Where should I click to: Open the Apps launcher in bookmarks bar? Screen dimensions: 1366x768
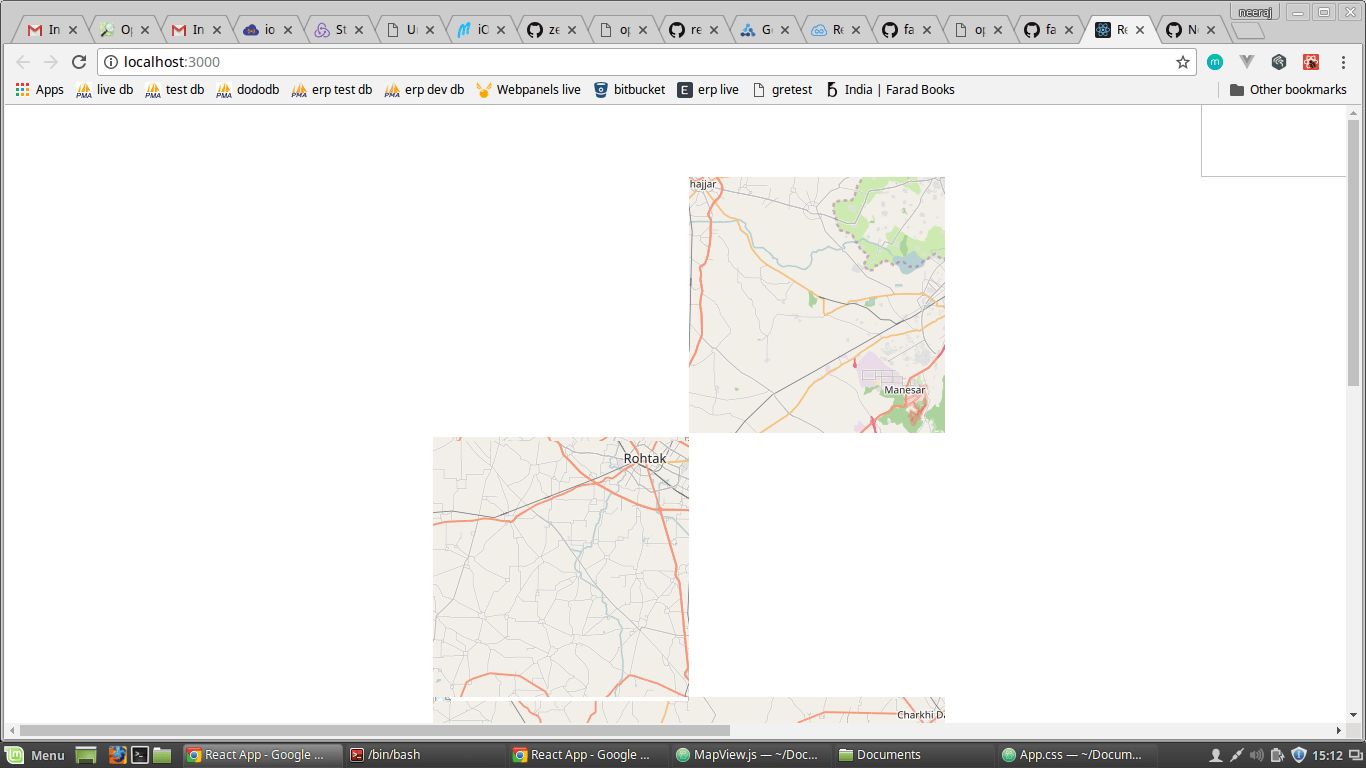(40, 90)
